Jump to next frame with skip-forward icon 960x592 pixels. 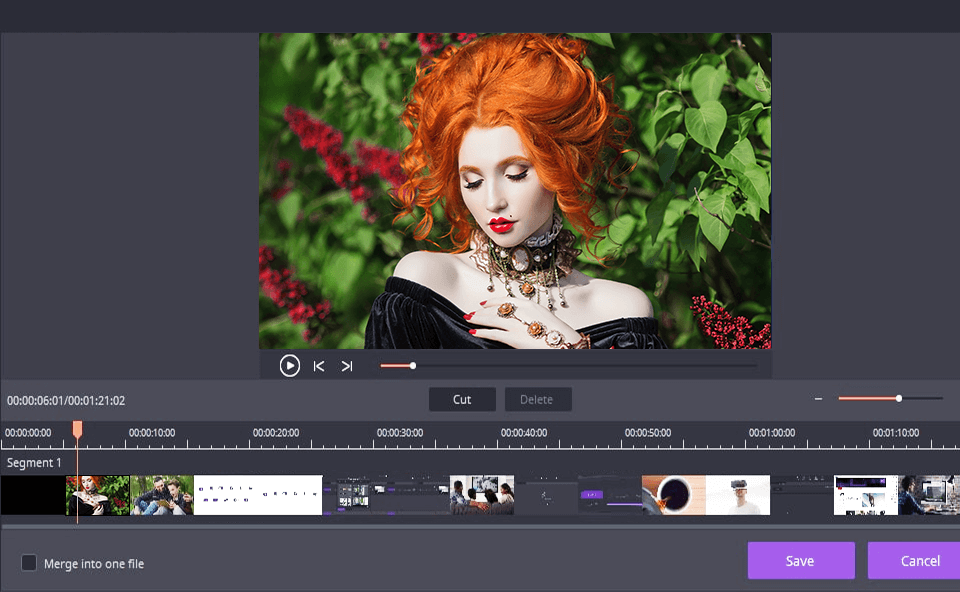(x=347, y=365)
